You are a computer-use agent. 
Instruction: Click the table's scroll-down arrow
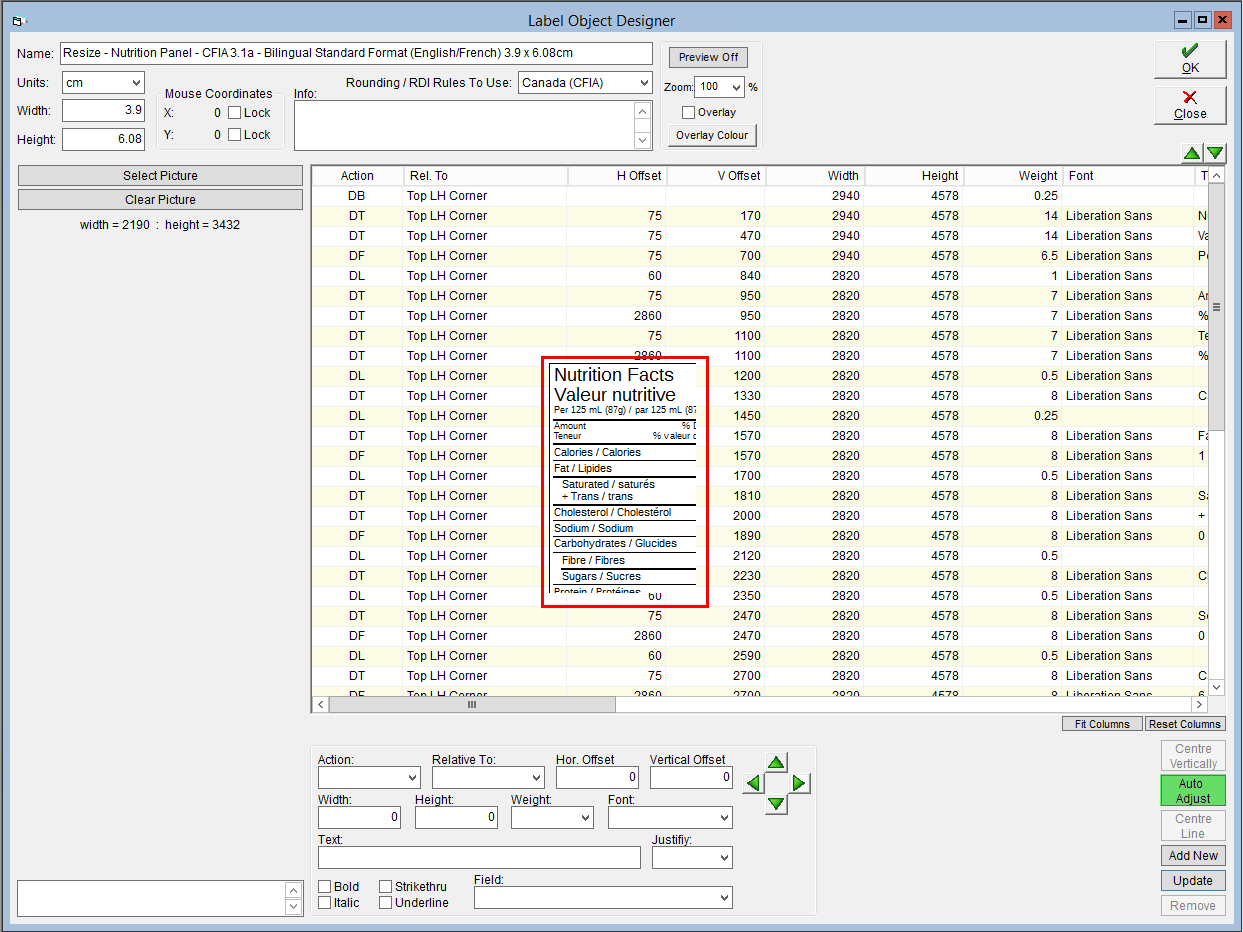tap(1217, 688)
